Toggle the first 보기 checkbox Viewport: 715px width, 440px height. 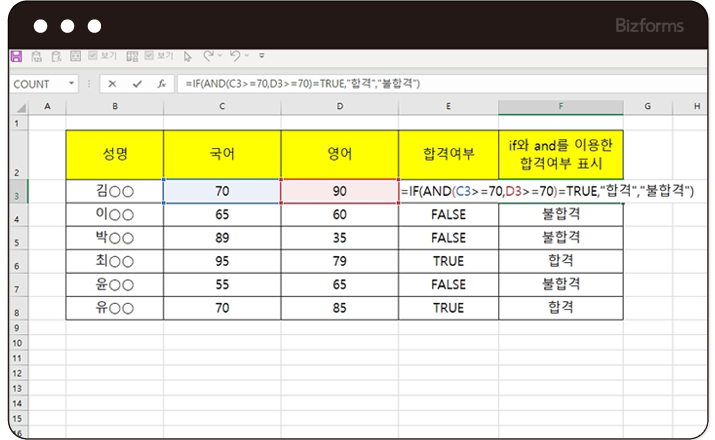pos(92,58)
